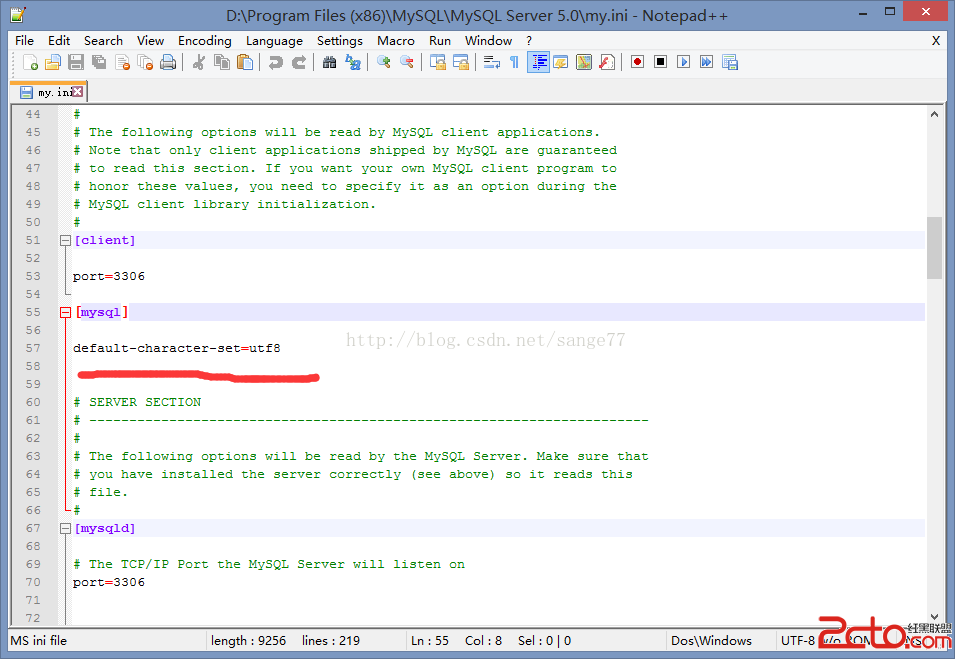Close the current document via toolbar Close icon
The image size is (955, 659).
pos(122,62)
